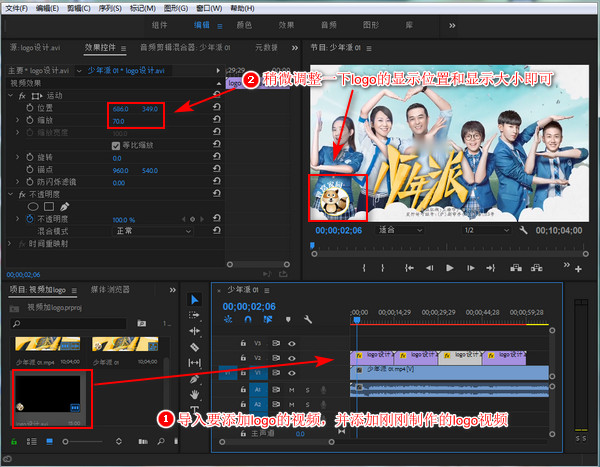Open the 混合模式 dropdown
This screenshot has width=600, height=467.
[x=153, y=231]
